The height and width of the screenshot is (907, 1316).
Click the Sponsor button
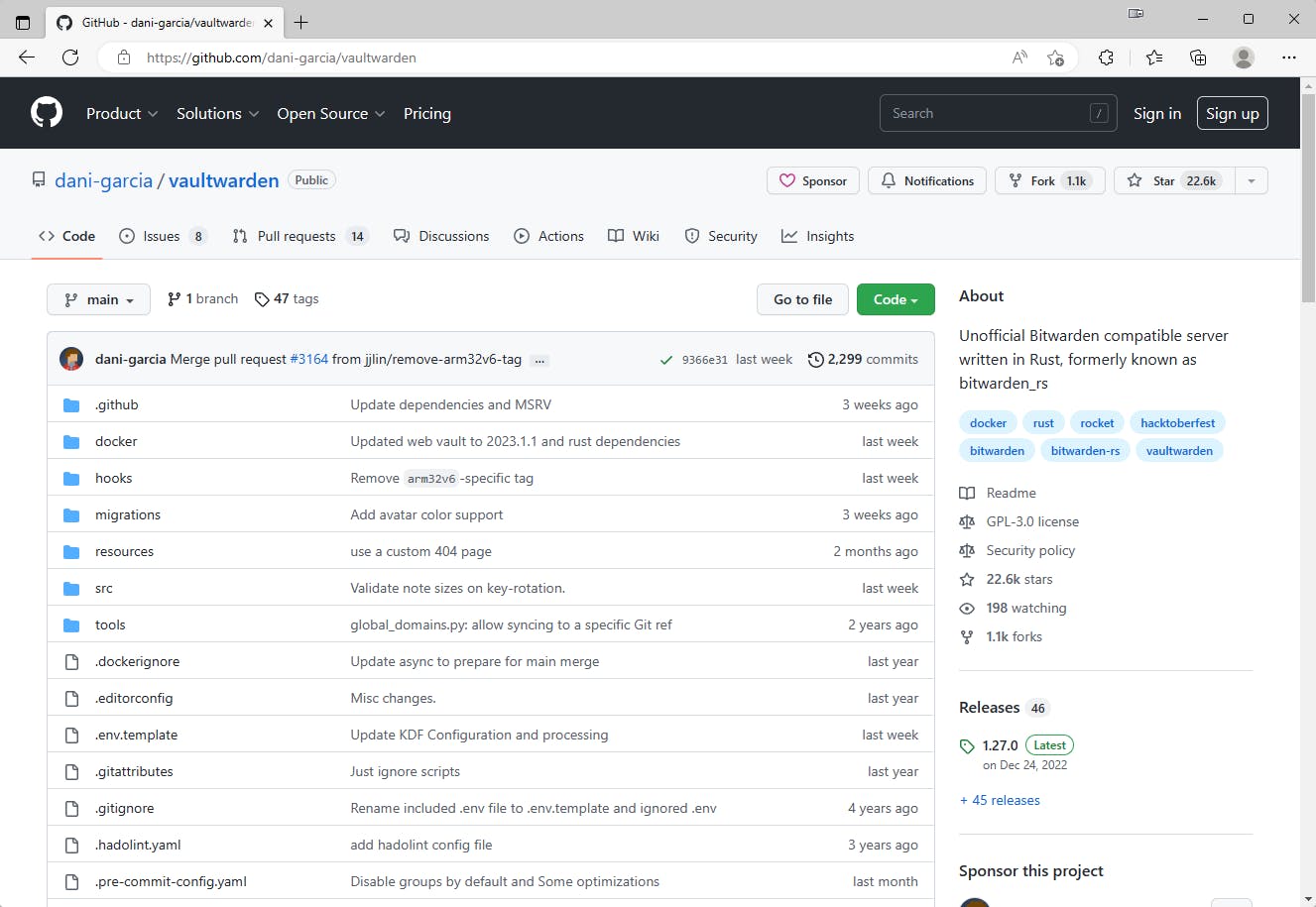(x=813, y=180)
